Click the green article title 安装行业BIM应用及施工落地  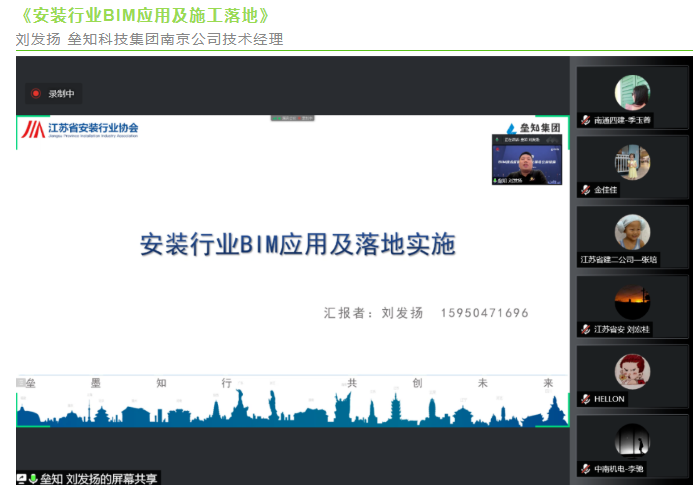[x=144, y=16]
